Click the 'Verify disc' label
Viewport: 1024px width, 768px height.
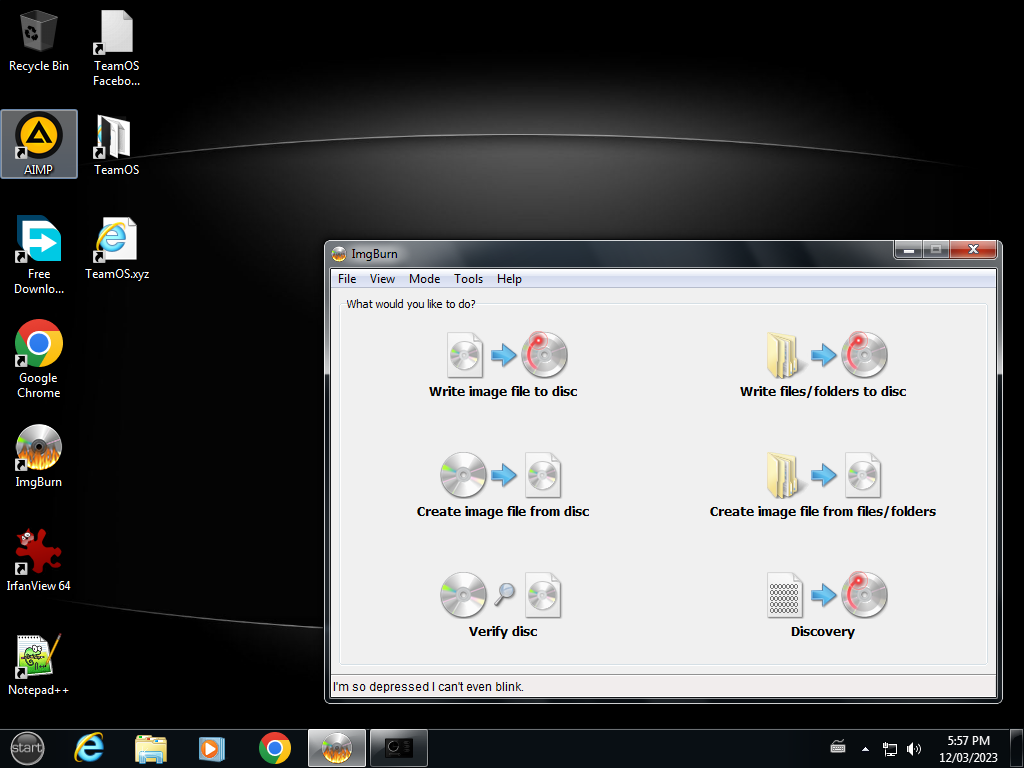(x=503, y=632)
